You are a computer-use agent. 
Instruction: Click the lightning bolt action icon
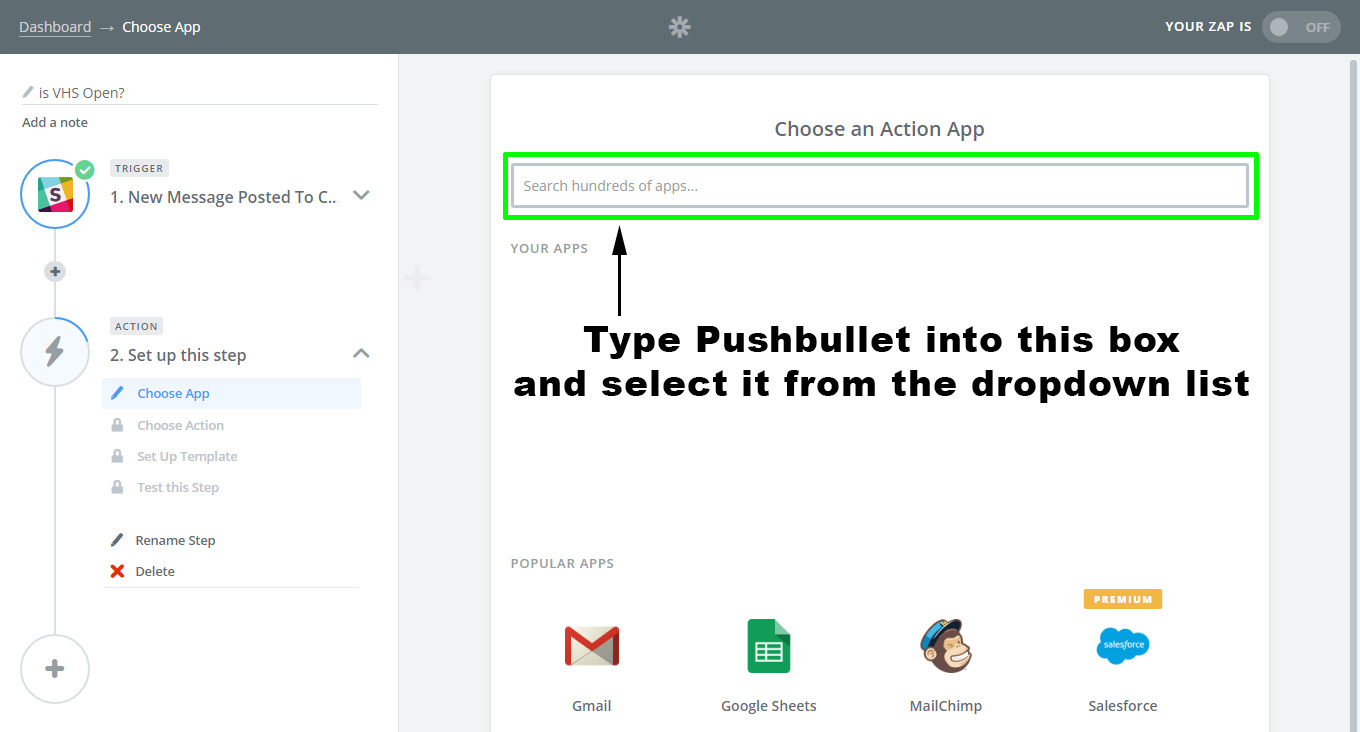tap(55, 351)
